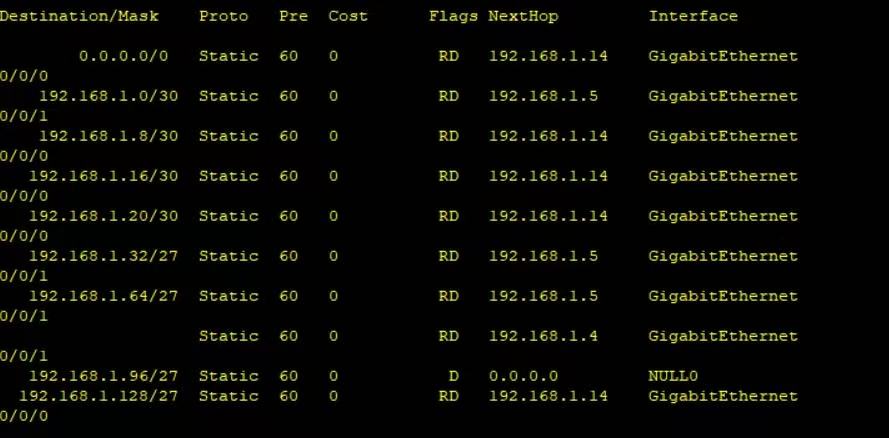Click next hop on the 192.168.1.64/27 row
Screen dimensions: 889x438
(x=543, y=296)
